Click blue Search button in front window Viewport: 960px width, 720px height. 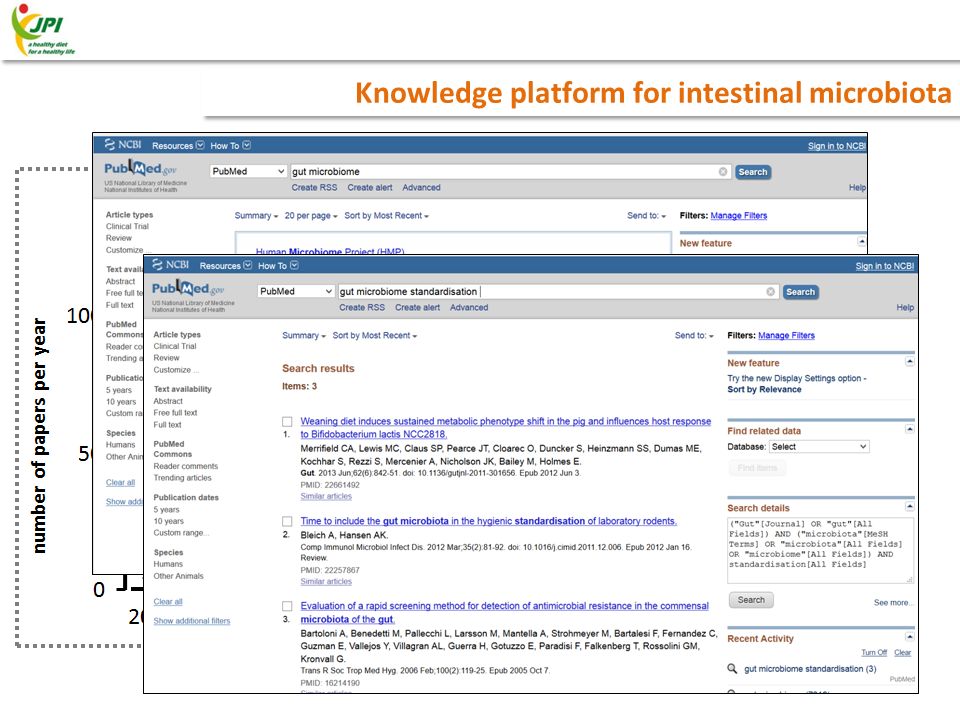[800, 292]
